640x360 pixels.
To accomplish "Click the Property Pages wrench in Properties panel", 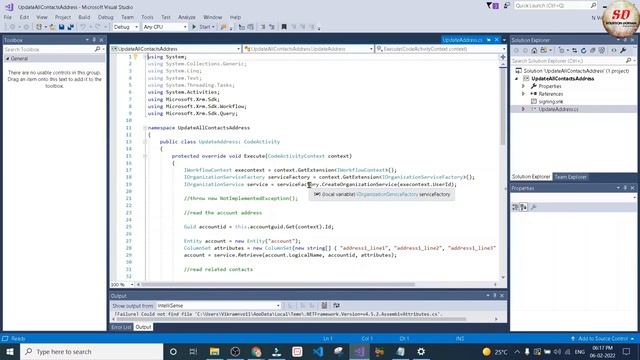I will [533, 207].
